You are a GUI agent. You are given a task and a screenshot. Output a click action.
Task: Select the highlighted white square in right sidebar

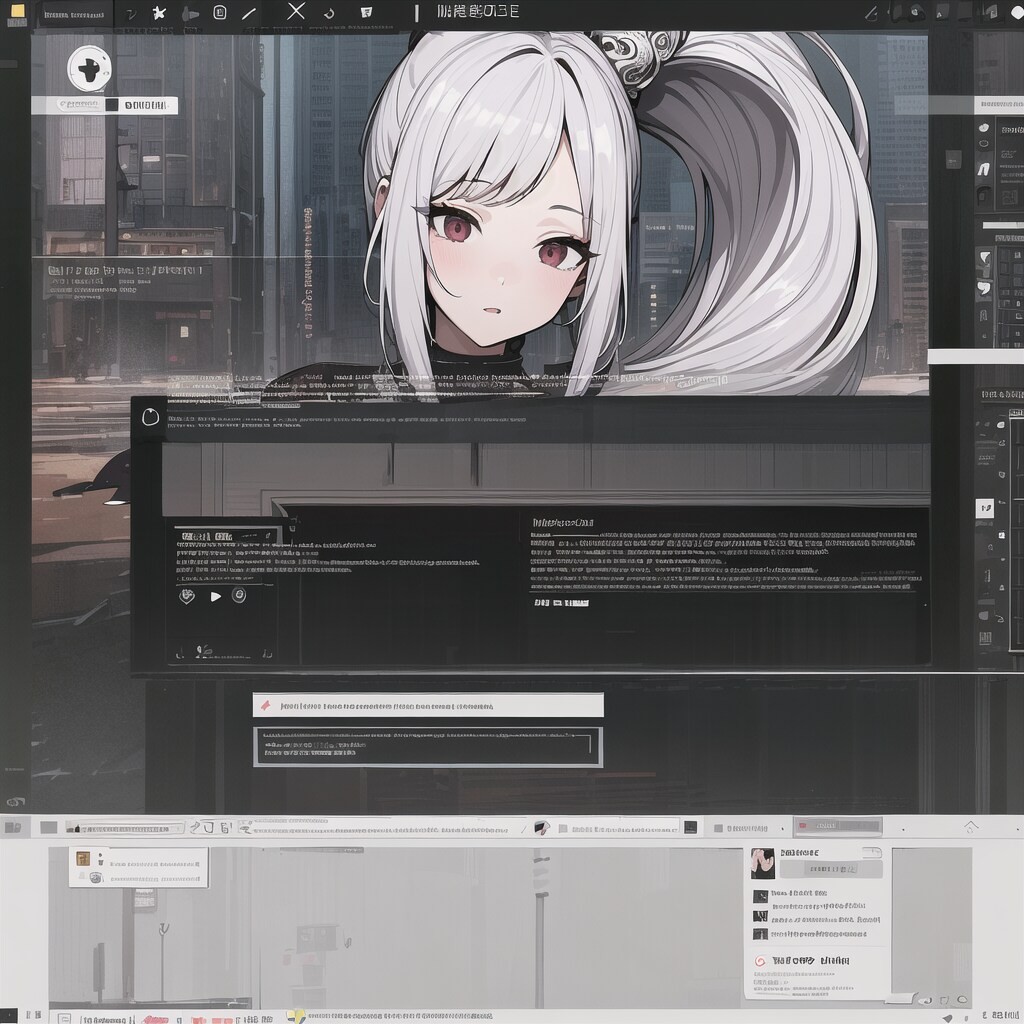[x=984, y=508]
